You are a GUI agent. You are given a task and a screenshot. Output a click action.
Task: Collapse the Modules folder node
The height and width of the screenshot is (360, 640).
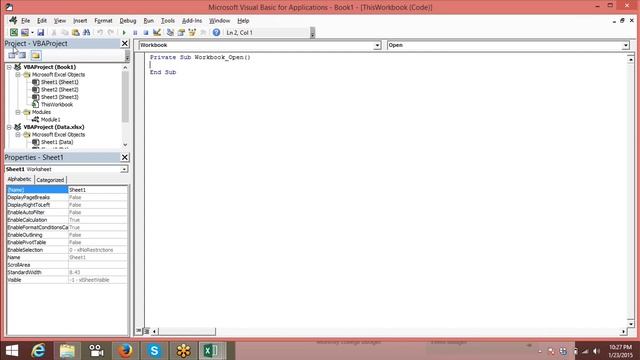(18, 112)
